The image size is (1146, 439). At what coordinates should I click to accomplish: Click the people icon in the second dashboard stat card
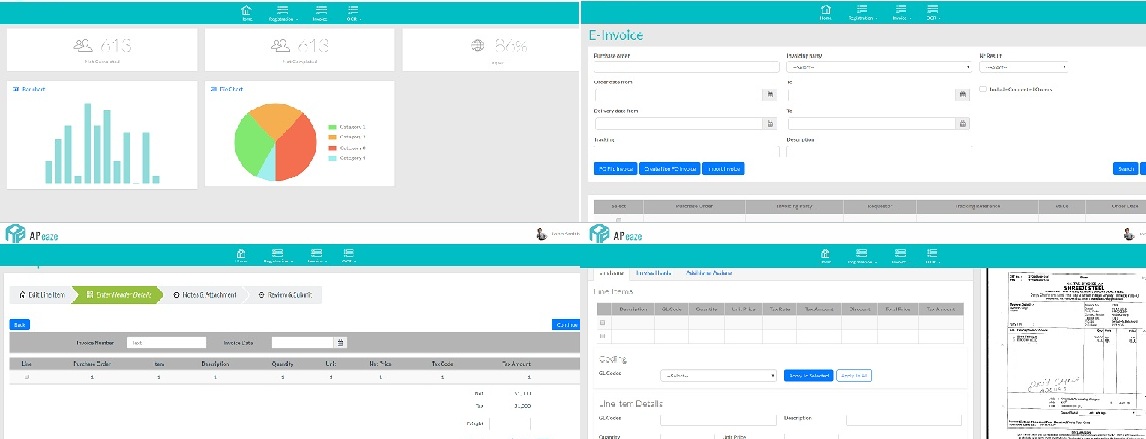point(281,45)
